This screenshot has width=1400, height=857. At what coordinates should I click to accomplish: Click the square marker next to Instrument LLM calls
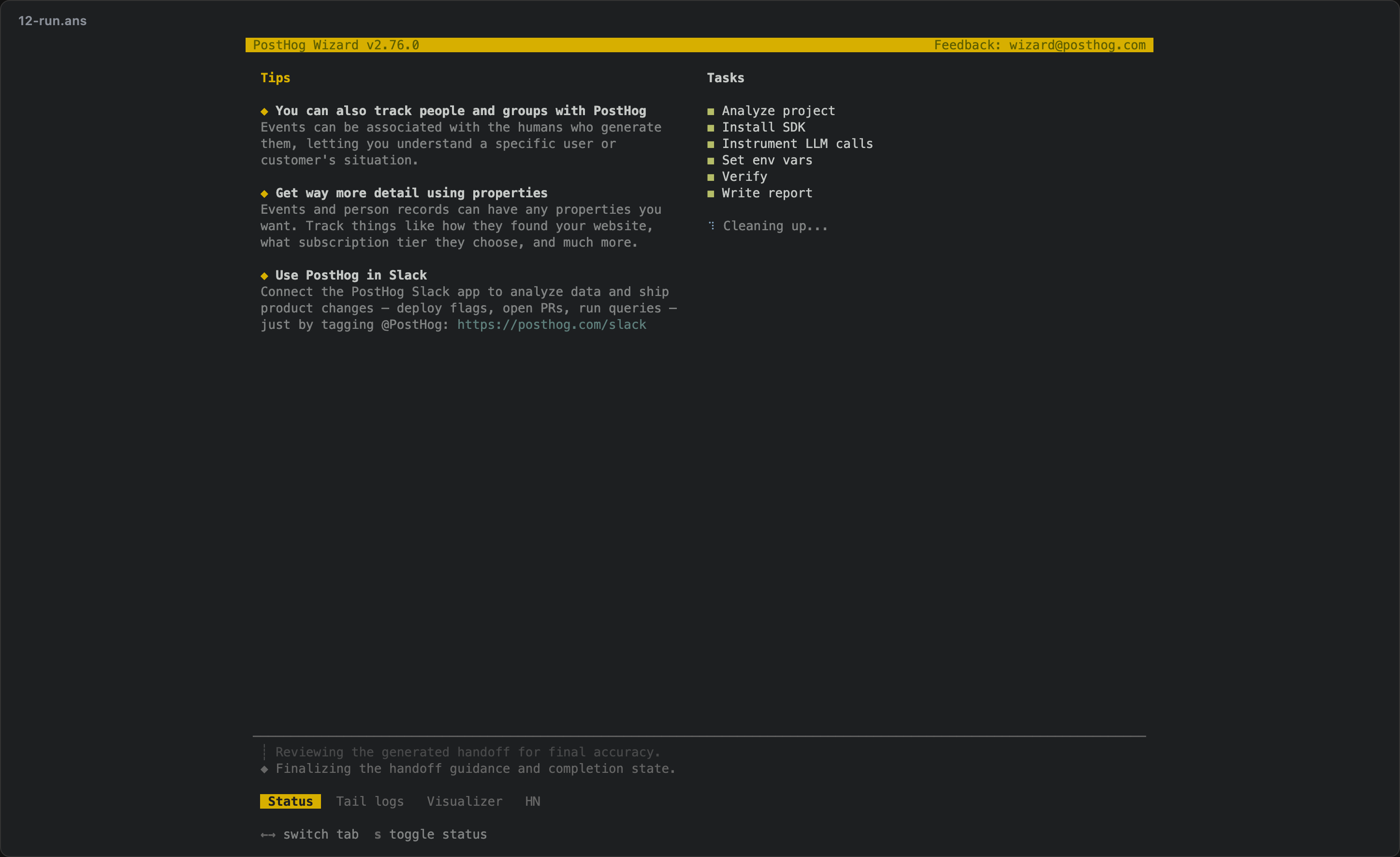click(710, 144)
